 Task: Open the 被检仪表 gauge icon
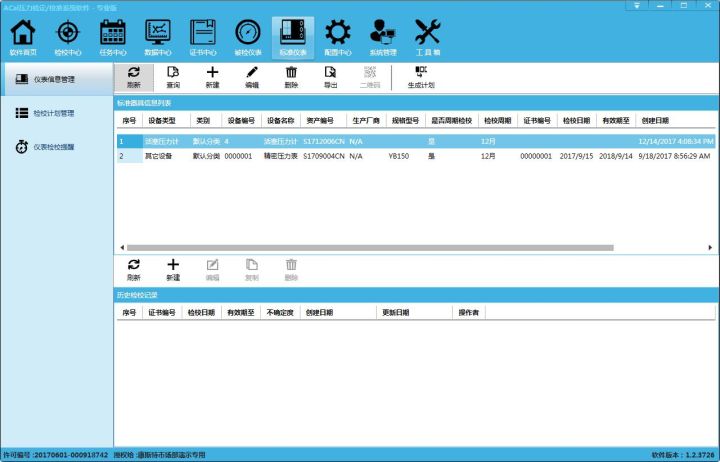(x=247, y=36)
